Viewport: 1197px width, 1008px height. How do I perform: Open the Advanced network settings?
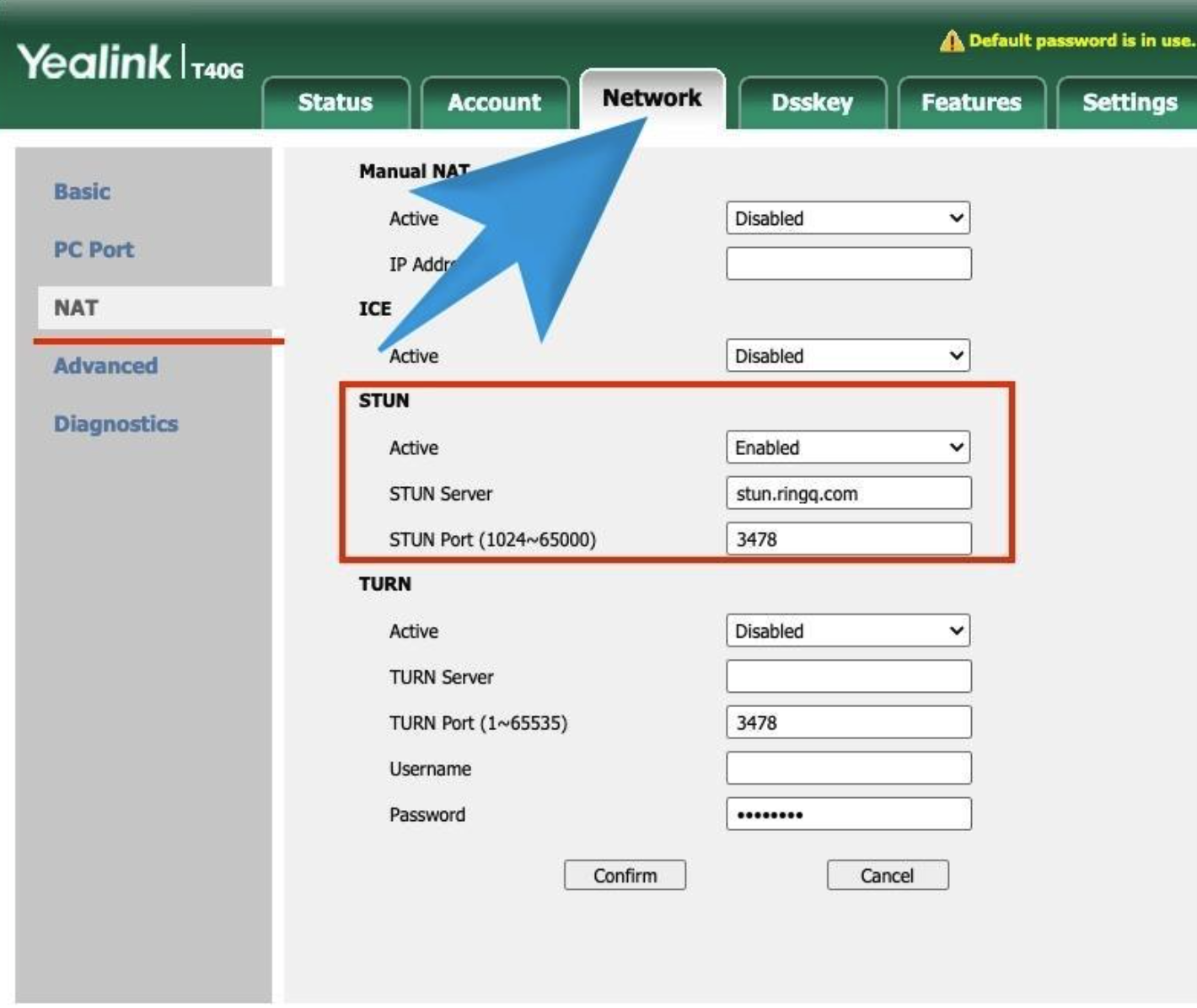105,366
